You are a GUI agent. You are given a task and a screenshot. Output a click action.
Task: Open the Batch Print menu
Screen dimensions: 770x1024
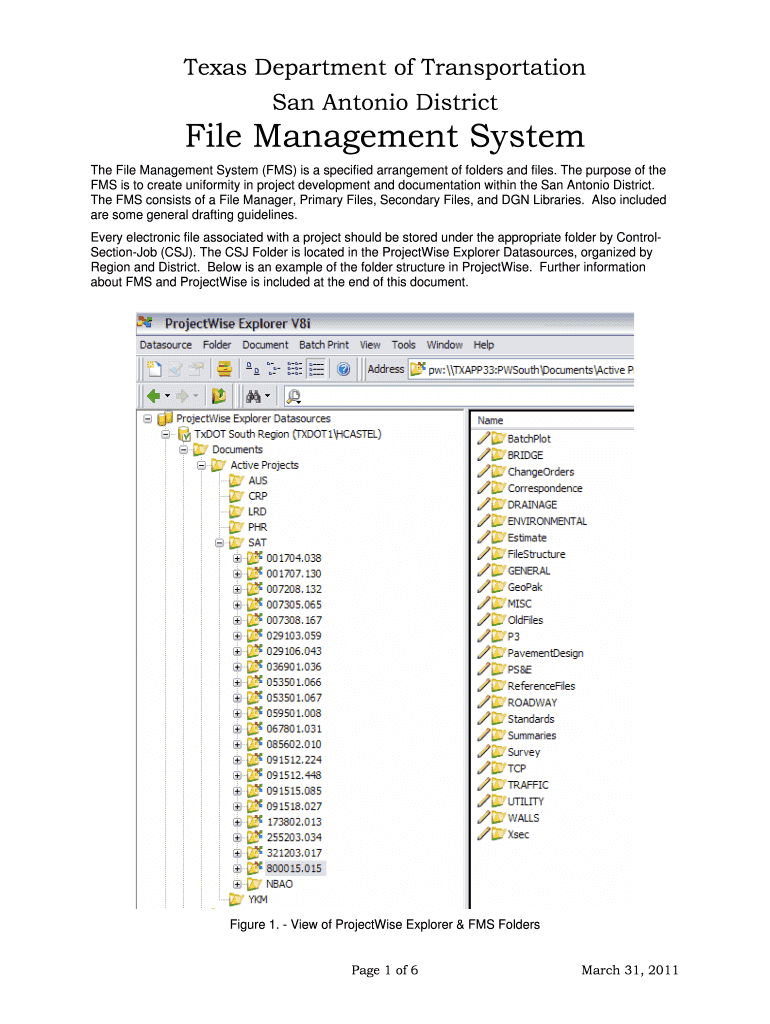click(325, 345)
